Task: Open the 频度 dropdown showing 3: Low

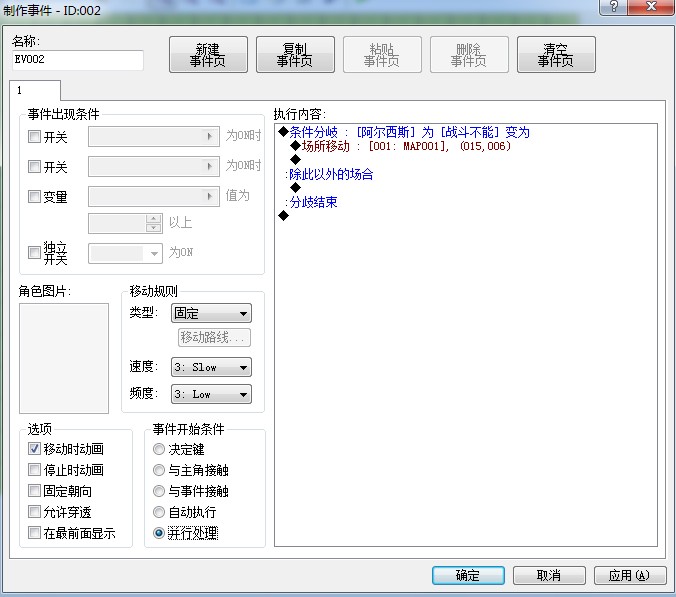Action: coord(211,394)
